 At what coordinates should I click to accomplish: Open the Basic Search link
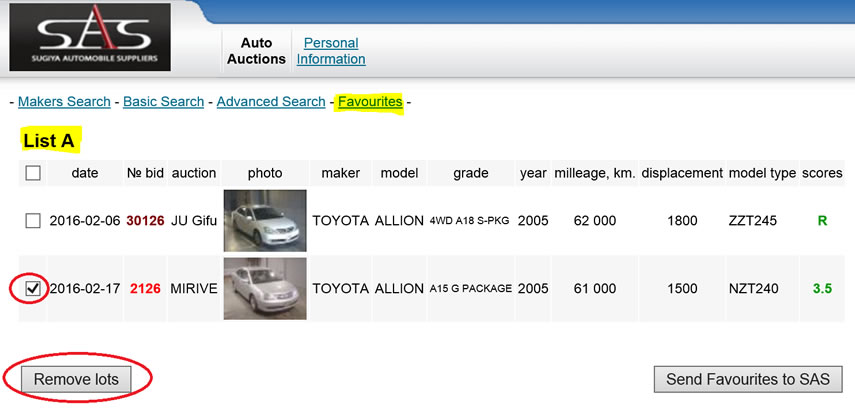163,101
